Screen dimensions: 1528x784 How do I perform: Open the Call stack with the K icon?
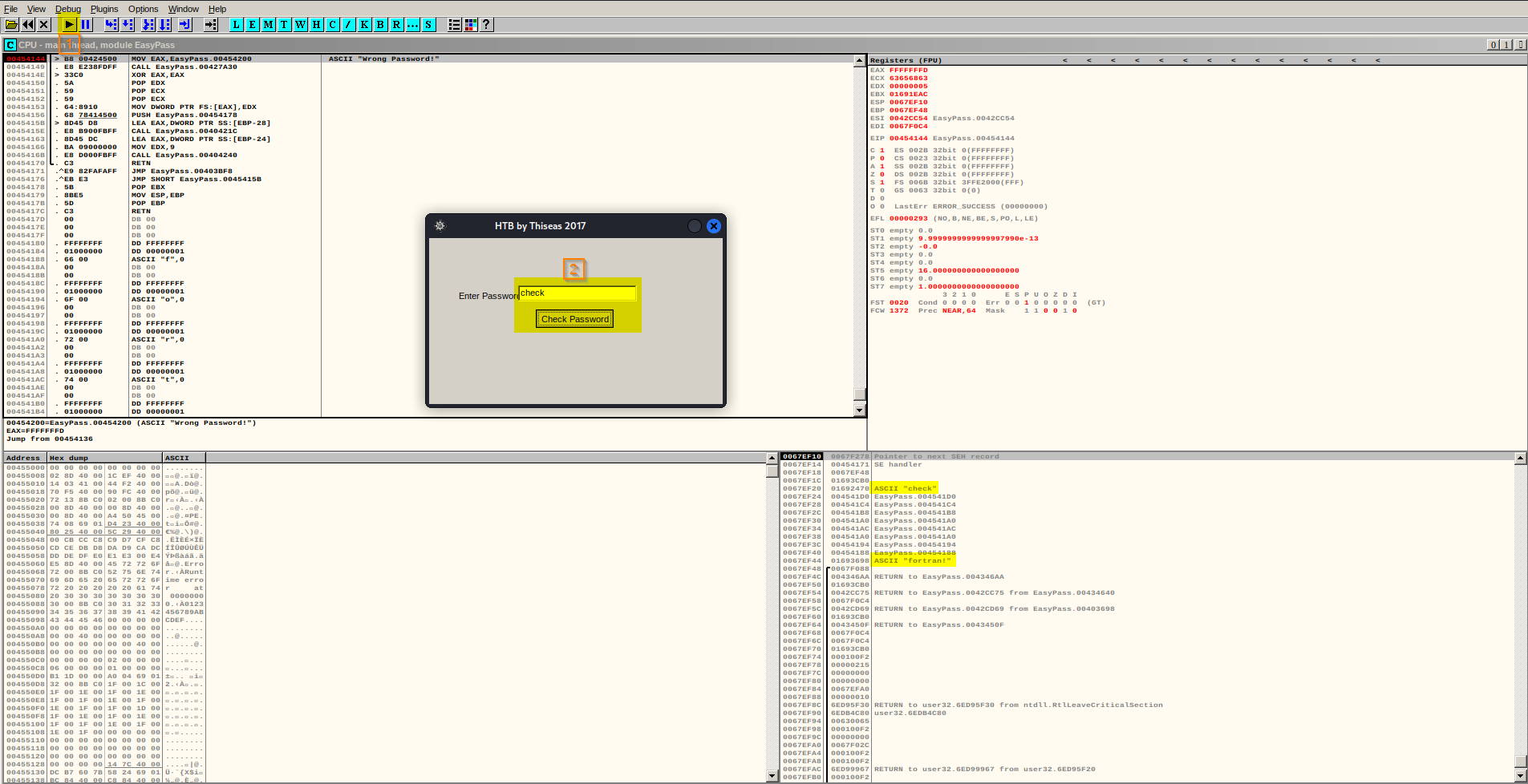(365, 25)
